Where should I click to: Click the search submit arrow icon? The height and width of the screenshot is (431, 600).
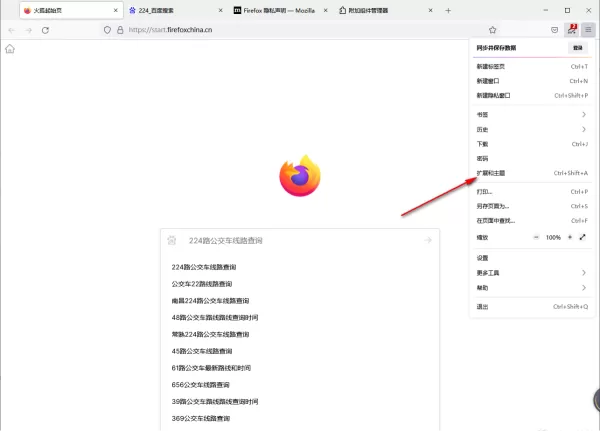(x=428, y=240)
